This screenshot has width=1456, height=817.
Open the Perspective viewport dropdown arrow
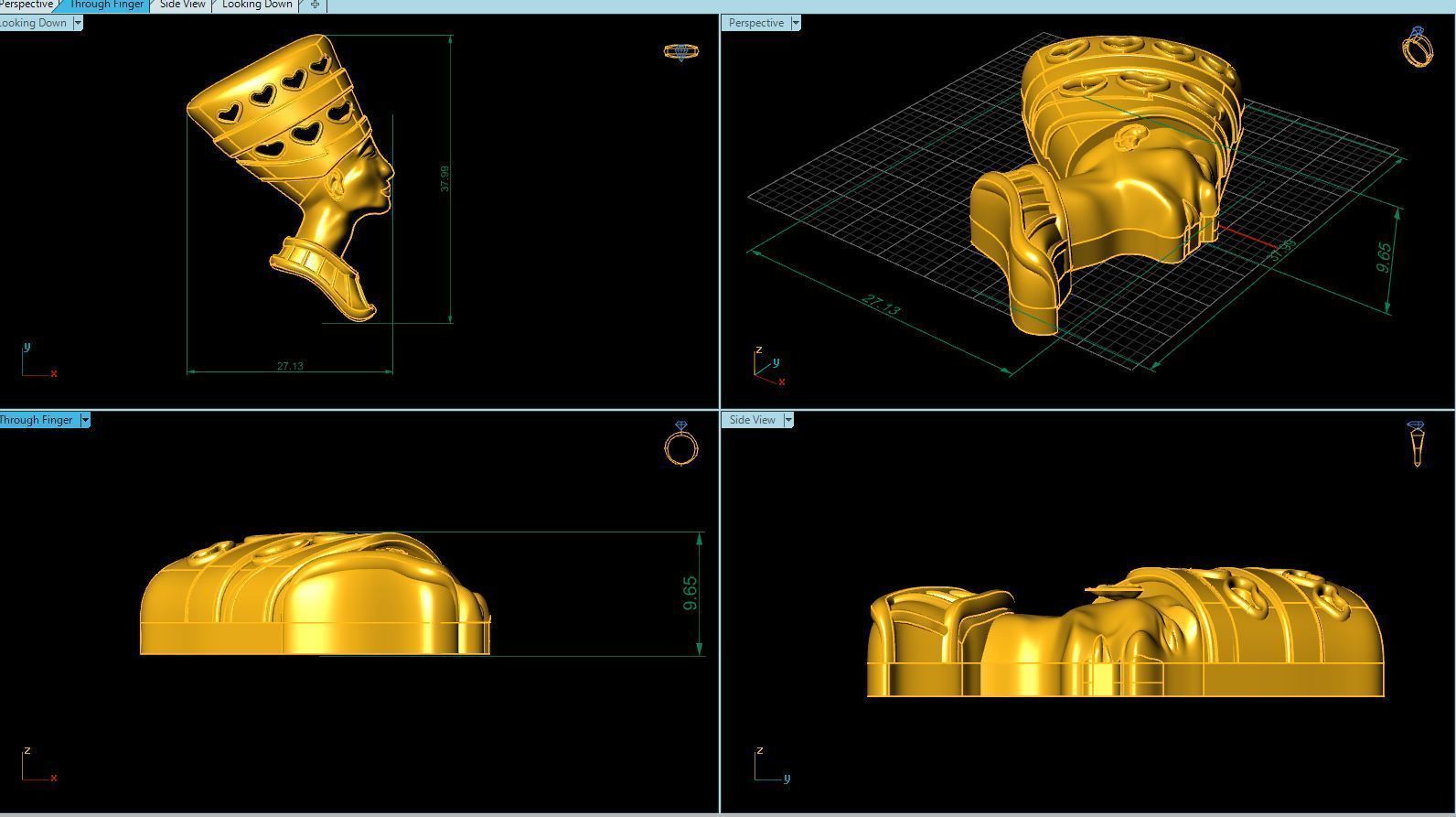pyautogui.click(x=795, y=23)
